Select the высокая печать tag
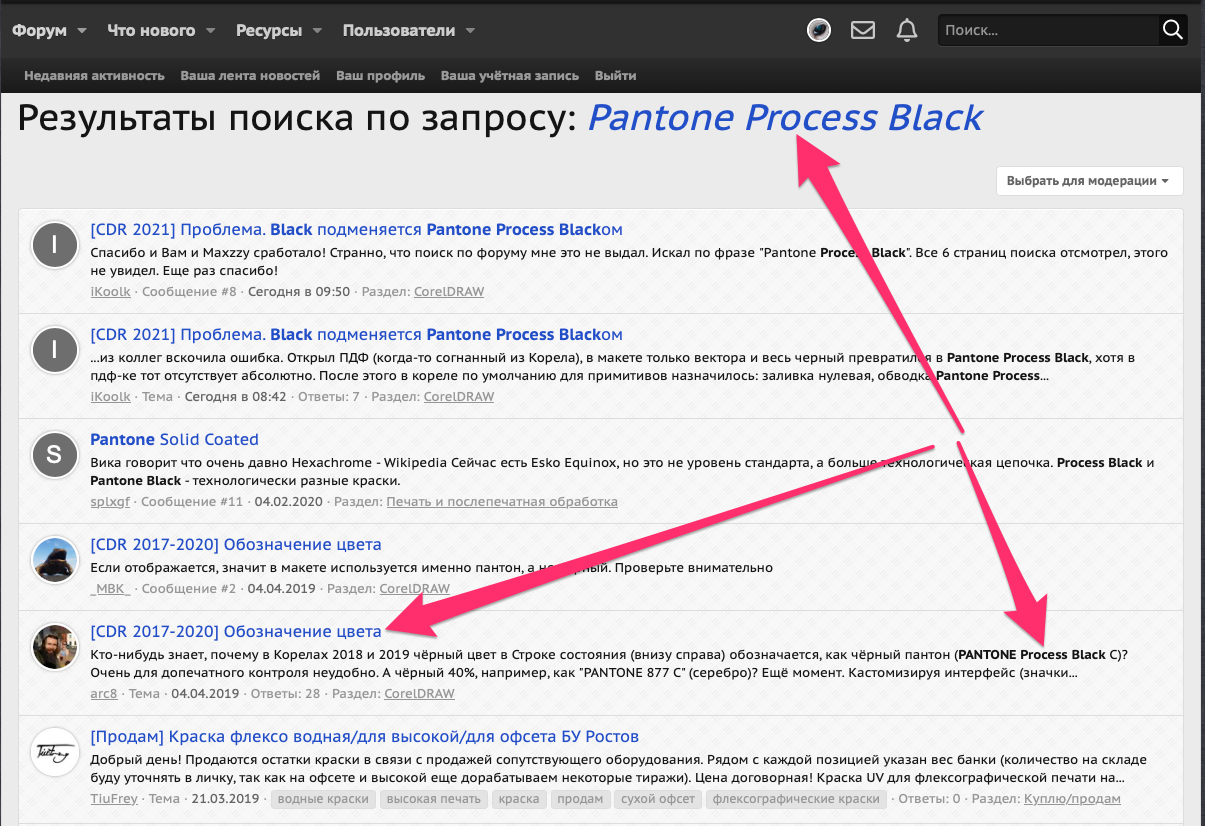Viewport: 1205px width, 826px height. pyautogui.click(x=434, y=799)
